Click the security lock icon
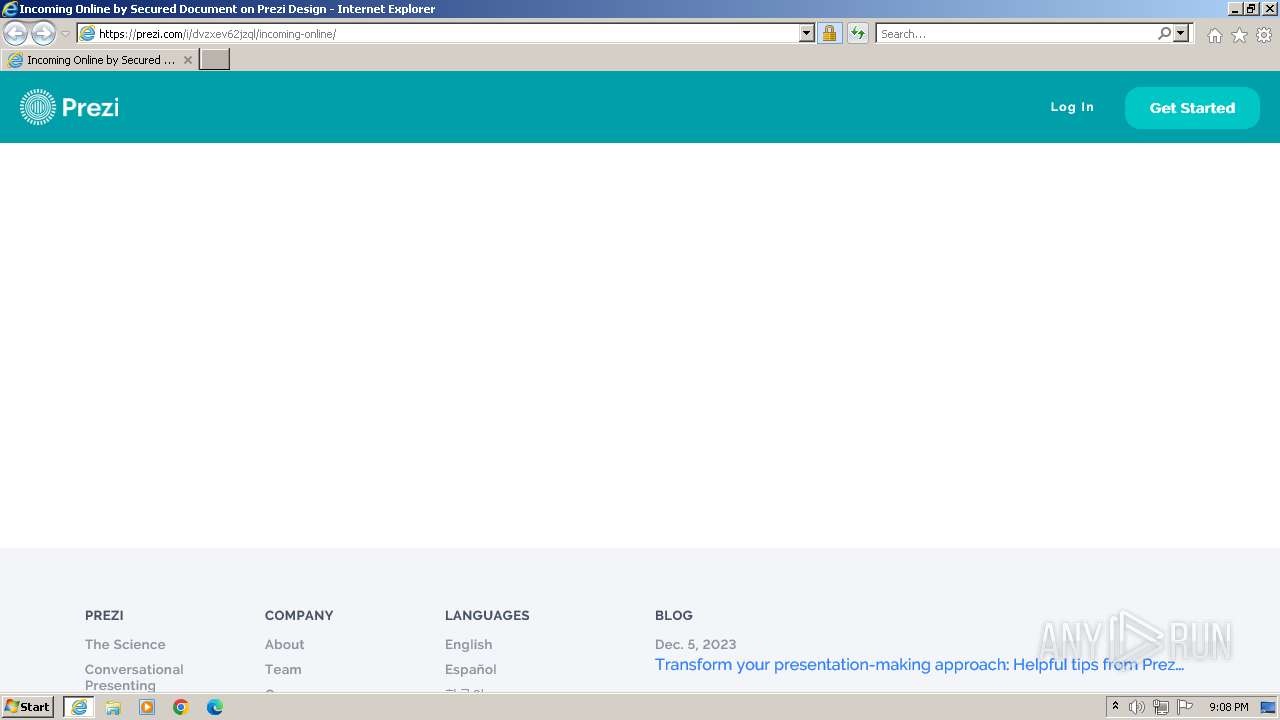The height and width of the screenshot is (720, 1280). (x=829, y=33)
